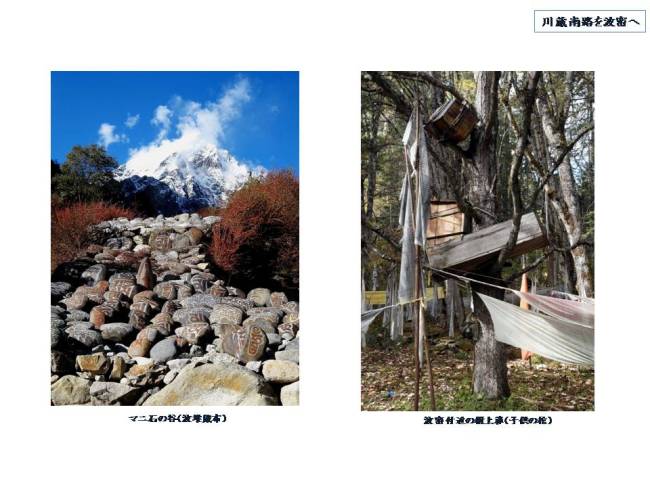Viewport: 650px width, 487px height.
Task: Click the dark green tree beside mountain
Action: (85, 174)
